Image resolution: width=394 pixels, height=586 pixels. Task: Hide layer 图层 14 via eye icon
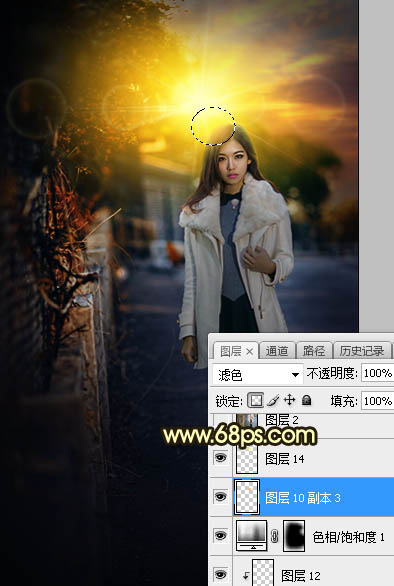[221, 458]
